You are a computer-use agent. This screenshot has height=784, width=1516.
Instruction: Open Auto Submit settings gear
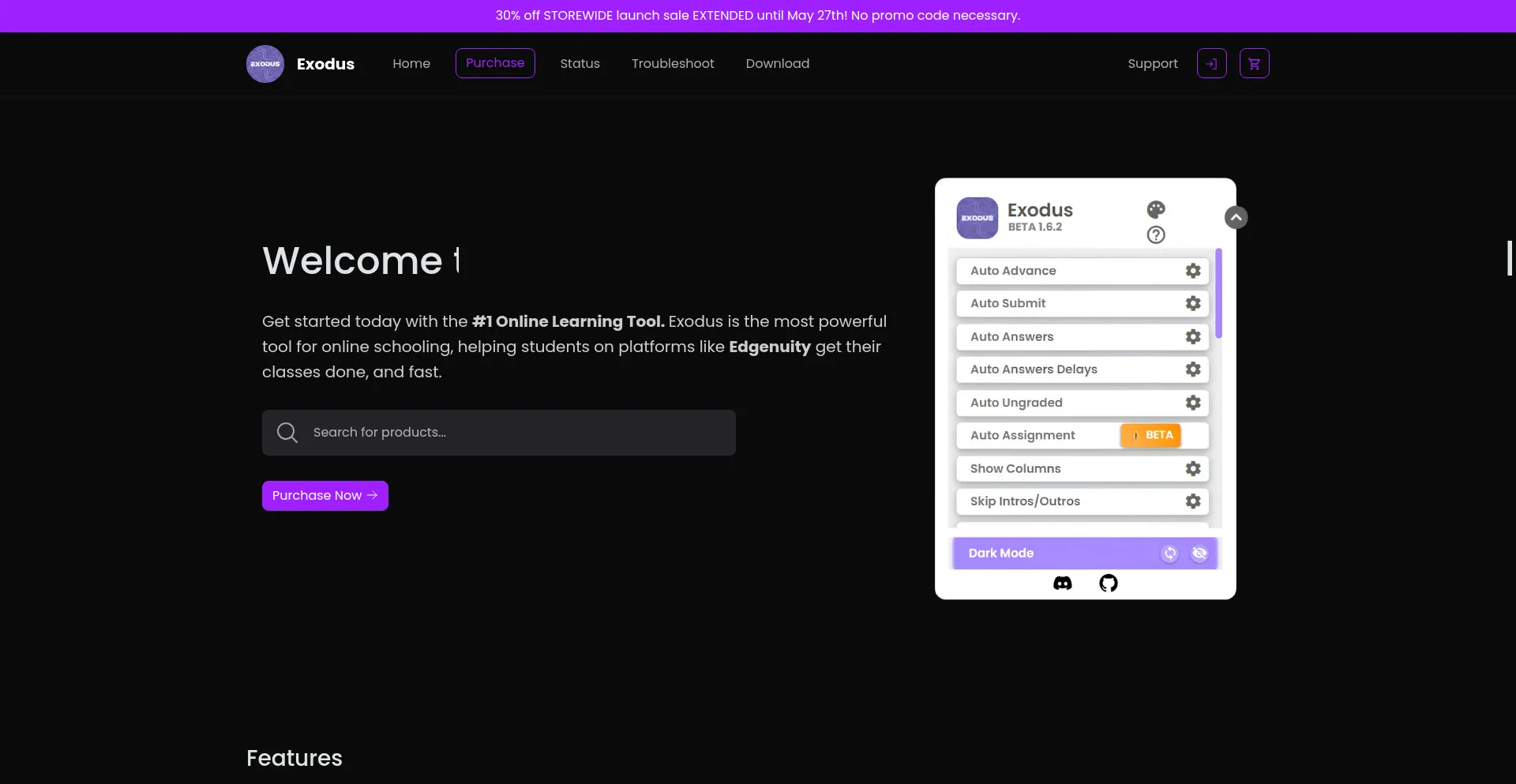(x=1193, y=303)
